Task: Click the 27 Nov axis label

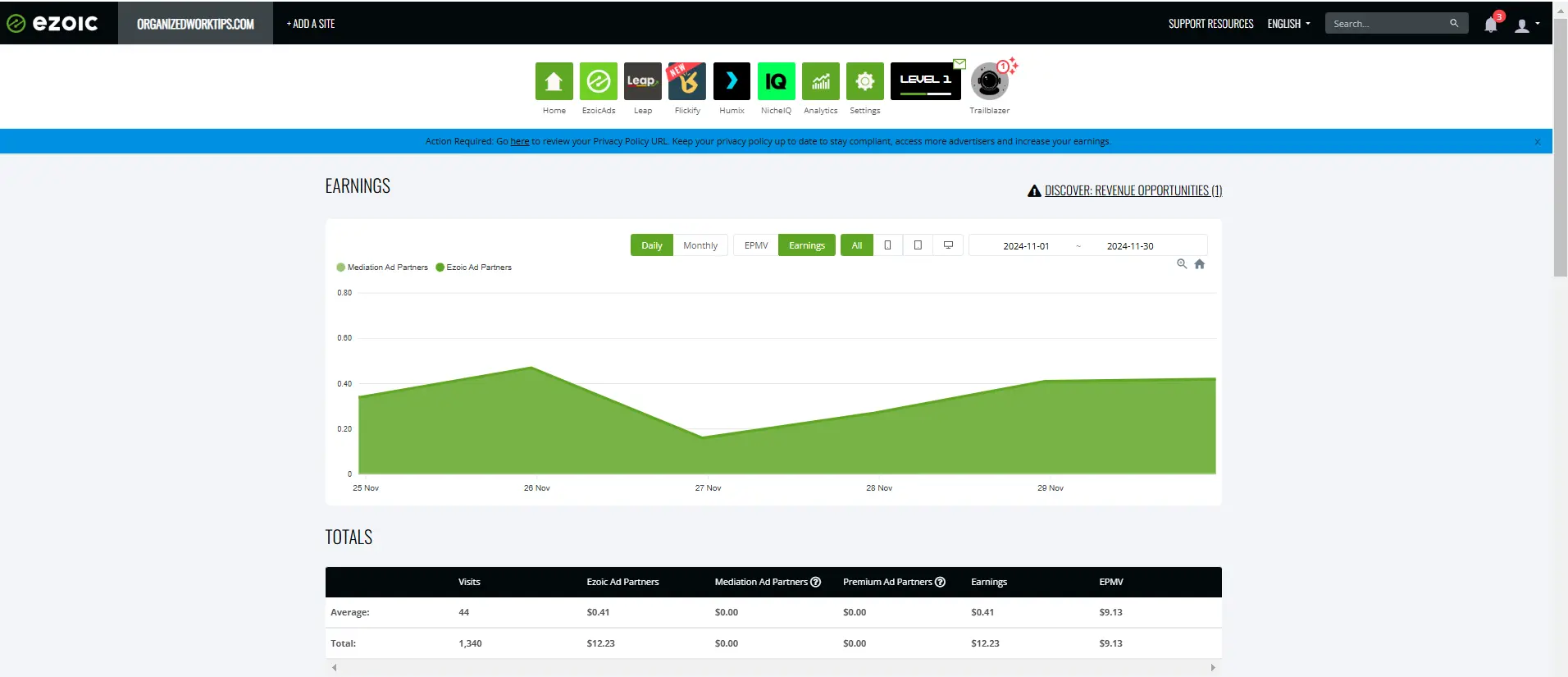Action: pyautogui.click(x=708, y=488)
